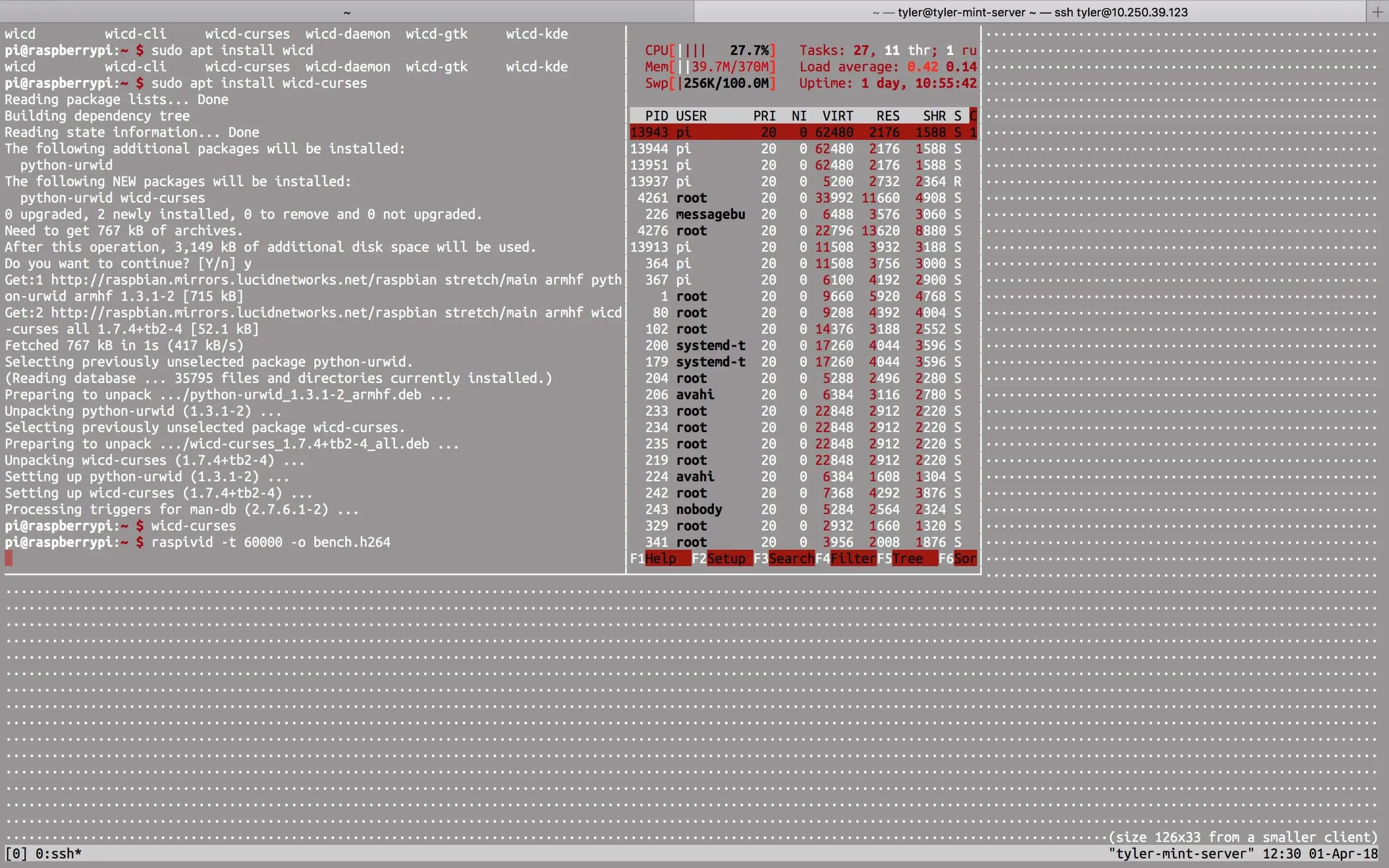Switch to the first terminal tab
This screenshot has height=868, width=1389.
point(347,12)
